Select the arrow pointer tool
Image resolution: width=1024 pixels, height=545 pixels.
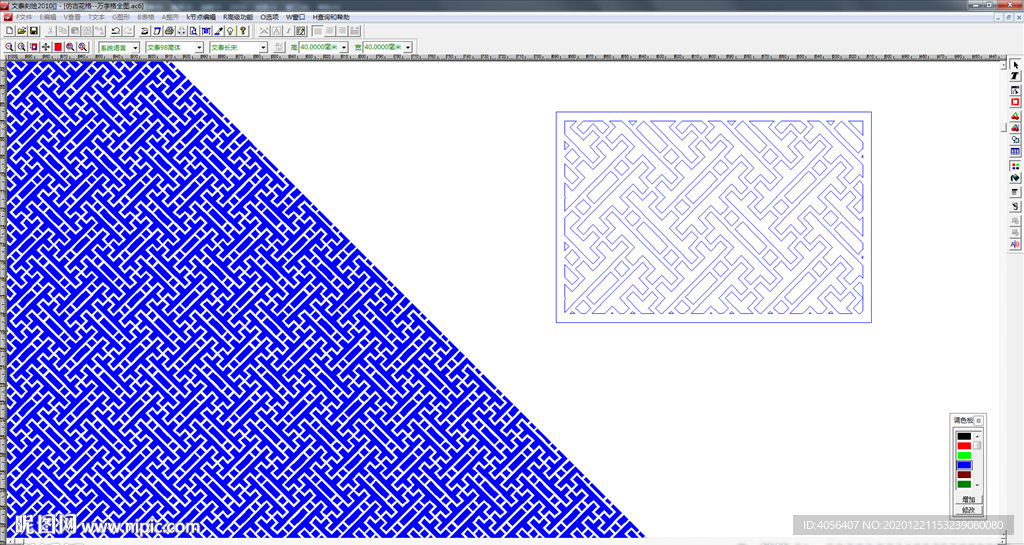(x=1015, y=65)
